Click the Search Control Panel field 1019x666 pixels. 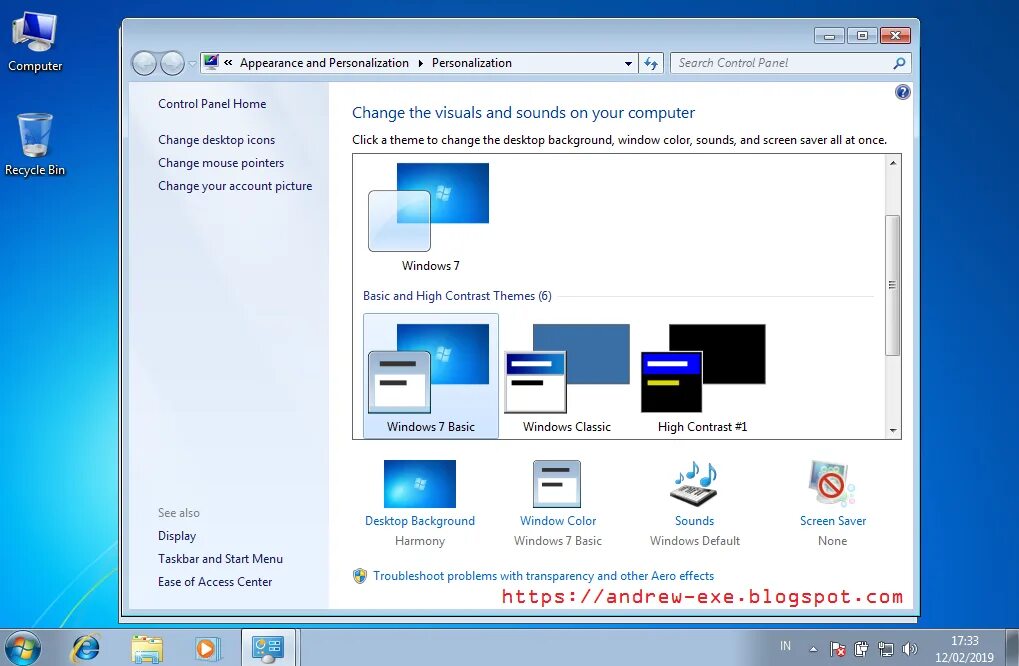pyautogui.click(x=790, y=63)
